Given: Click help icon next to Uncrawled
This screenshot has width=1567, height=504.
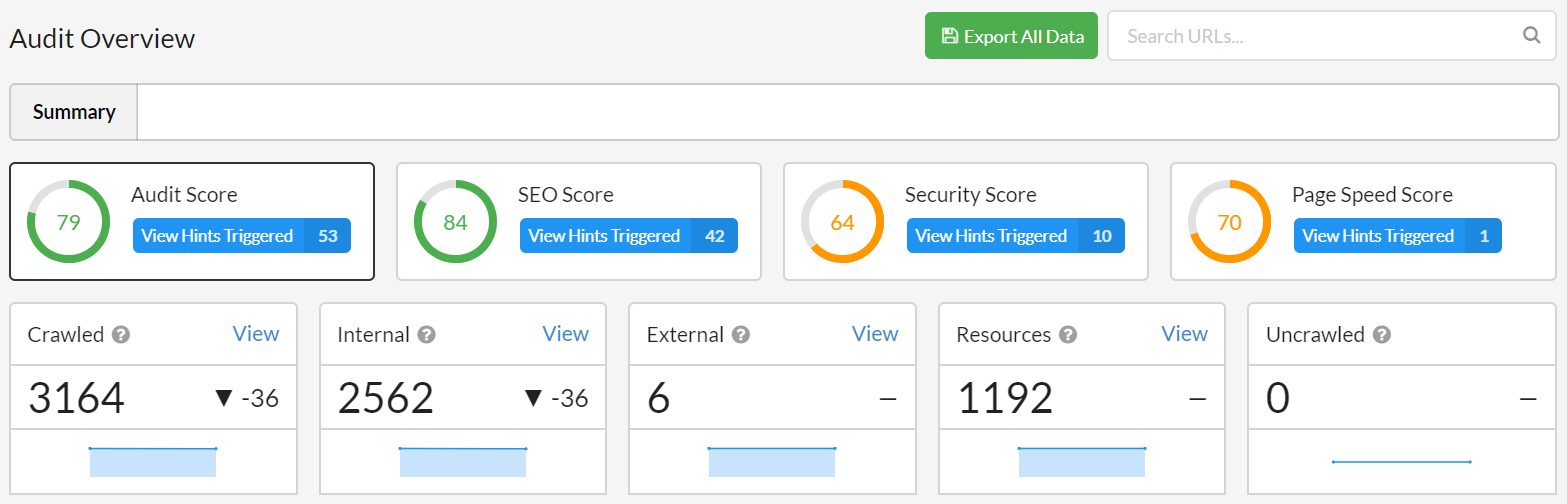Looking at the screenshot, I should pyautogui.click(x=1382, y=335).
